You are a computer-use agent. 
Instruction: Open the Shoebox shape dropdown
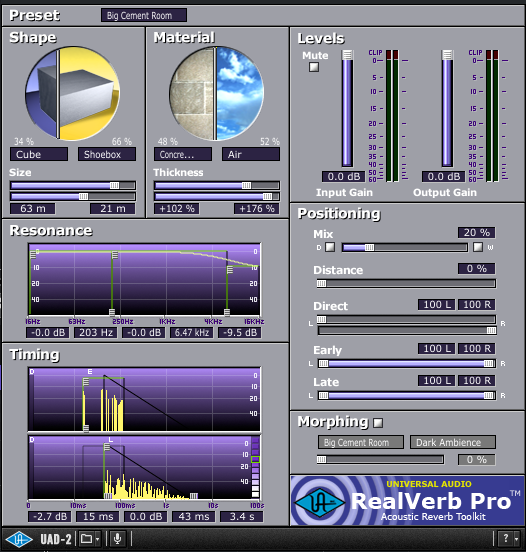point(107,154)
